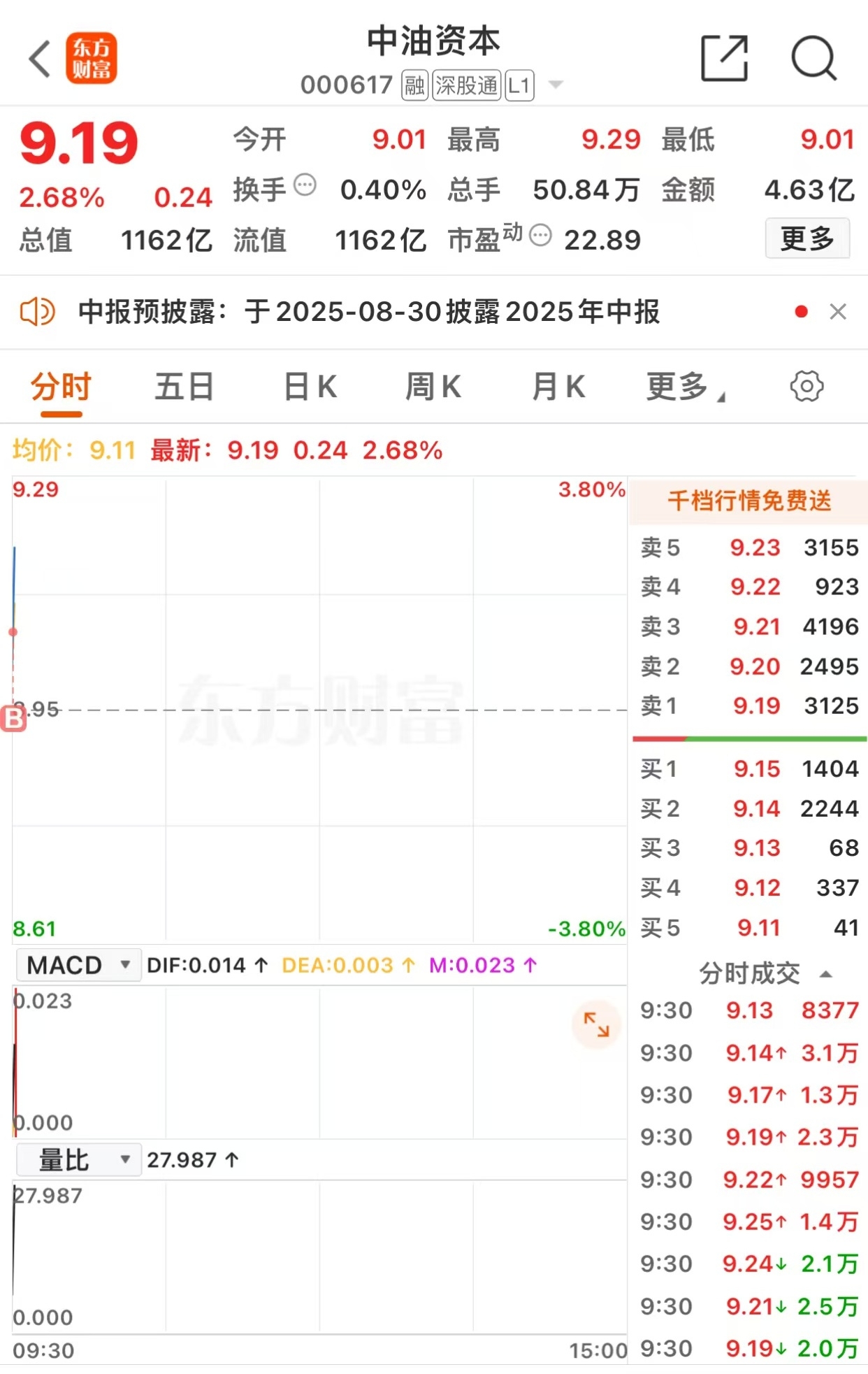Tap the 千档行情免费送 banner

[749, 501]
